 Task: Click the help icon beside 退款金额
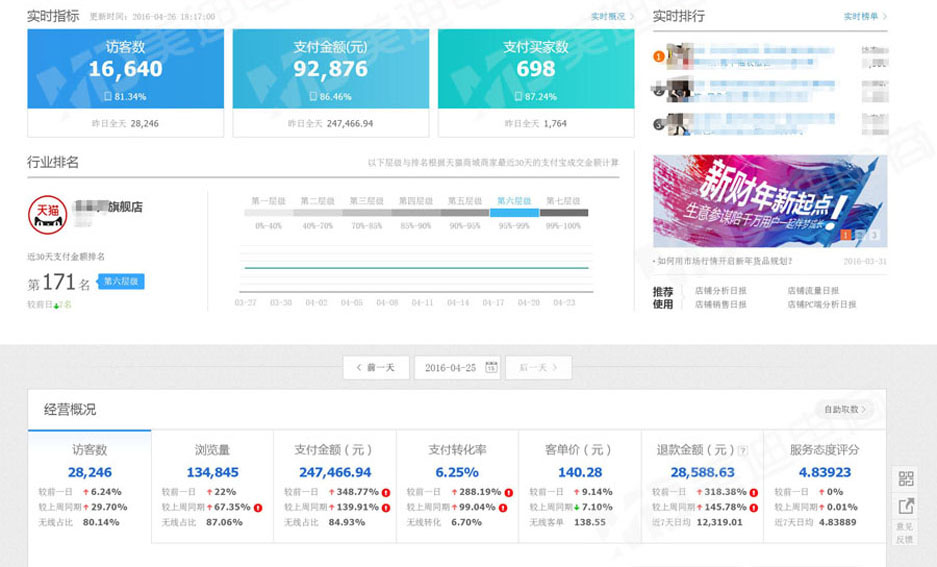click(741, 451)
